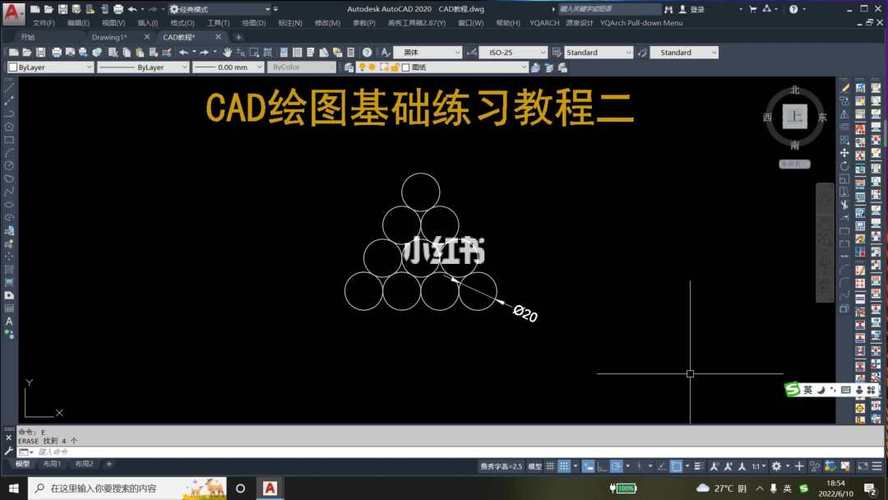Toggle ortho mode in status bar
This screenshot has height=500, width=888.
(x=603, y=466)
